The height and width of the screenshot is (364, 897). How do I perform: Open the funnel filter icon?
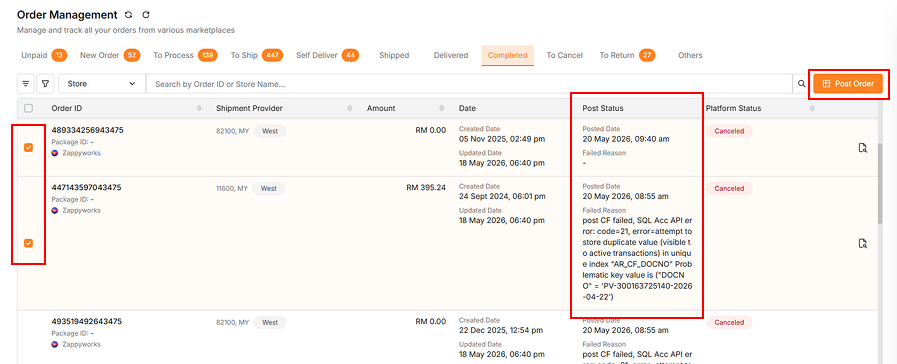click(x=46, y=84)
